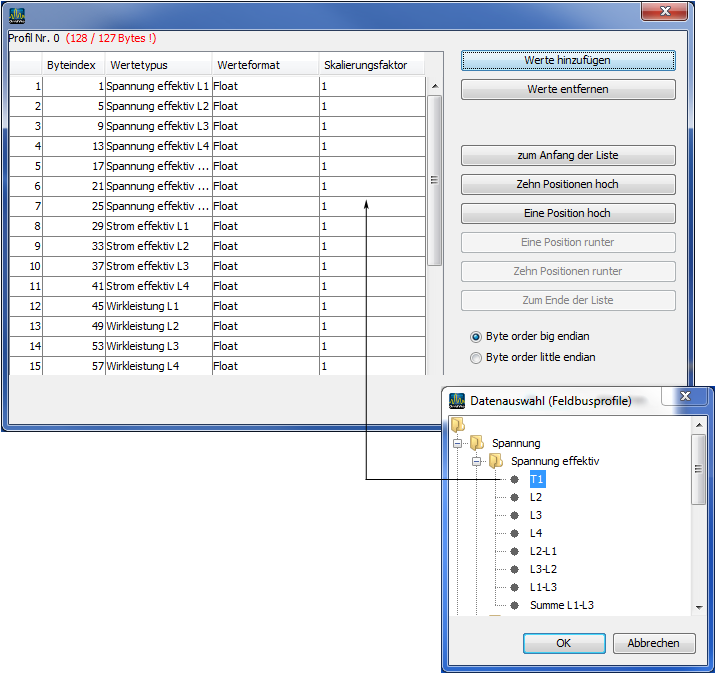Click the application icon in main title bar
The height and width of the screenshot is (677, 720).
pyautogui.click(x=17, y=15)
